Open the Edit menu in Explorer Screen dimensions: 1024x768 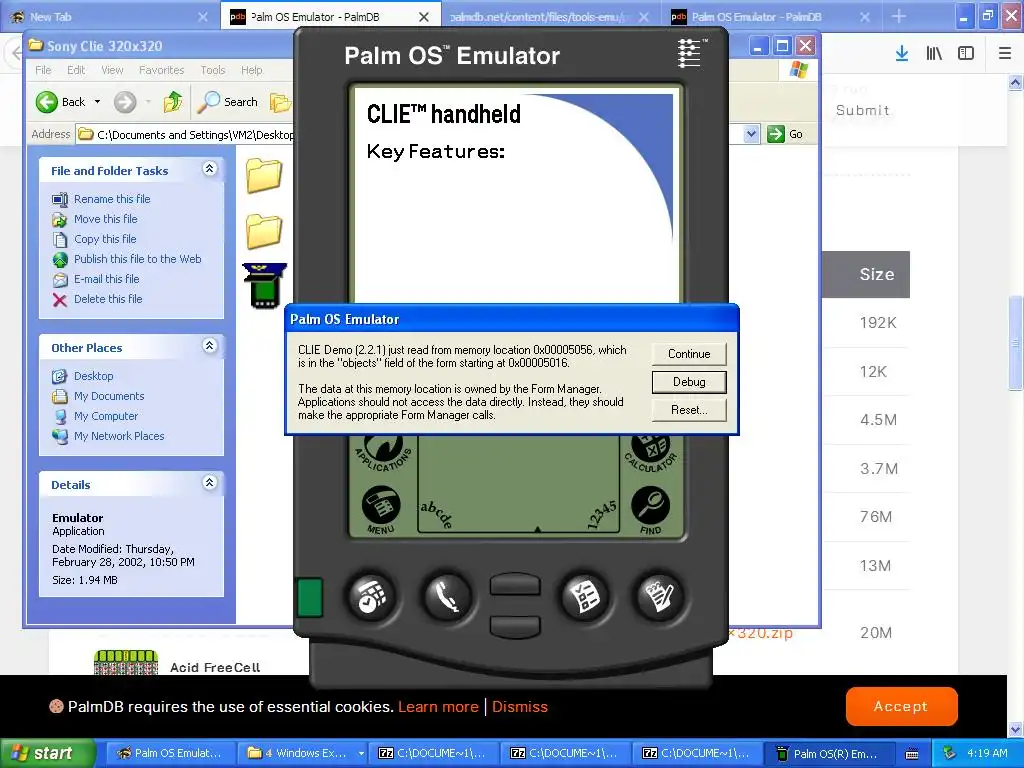click(76, 70)
